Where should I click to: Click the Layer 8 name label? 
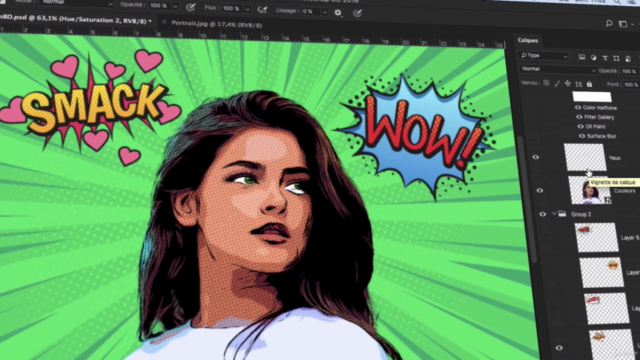tap(630, 238)
